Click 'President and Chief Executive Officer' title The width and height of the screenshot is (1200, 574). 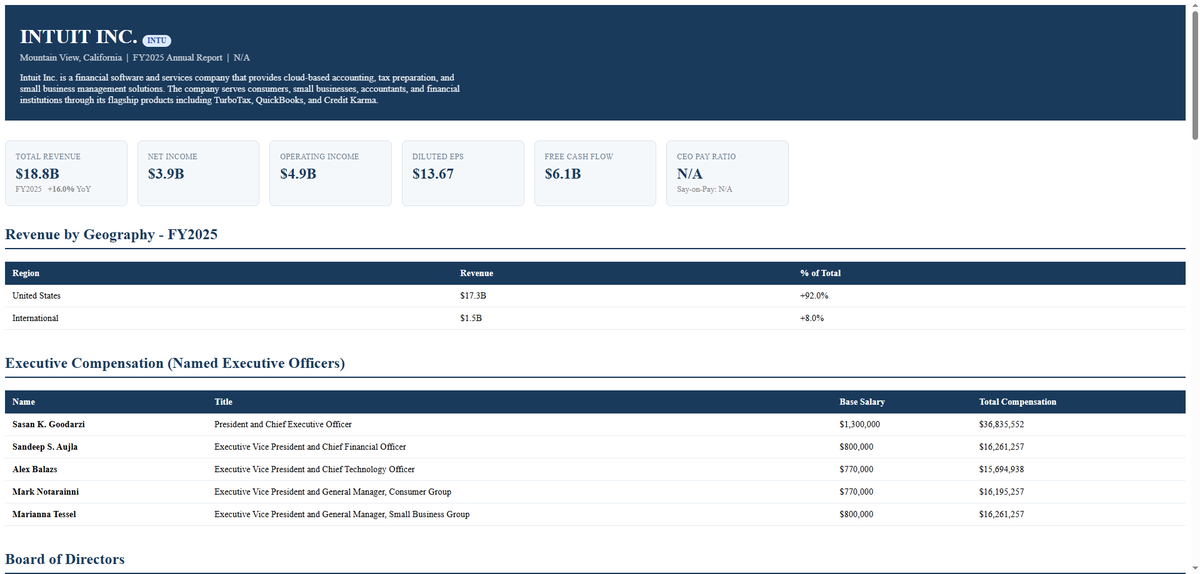(283, 424)
